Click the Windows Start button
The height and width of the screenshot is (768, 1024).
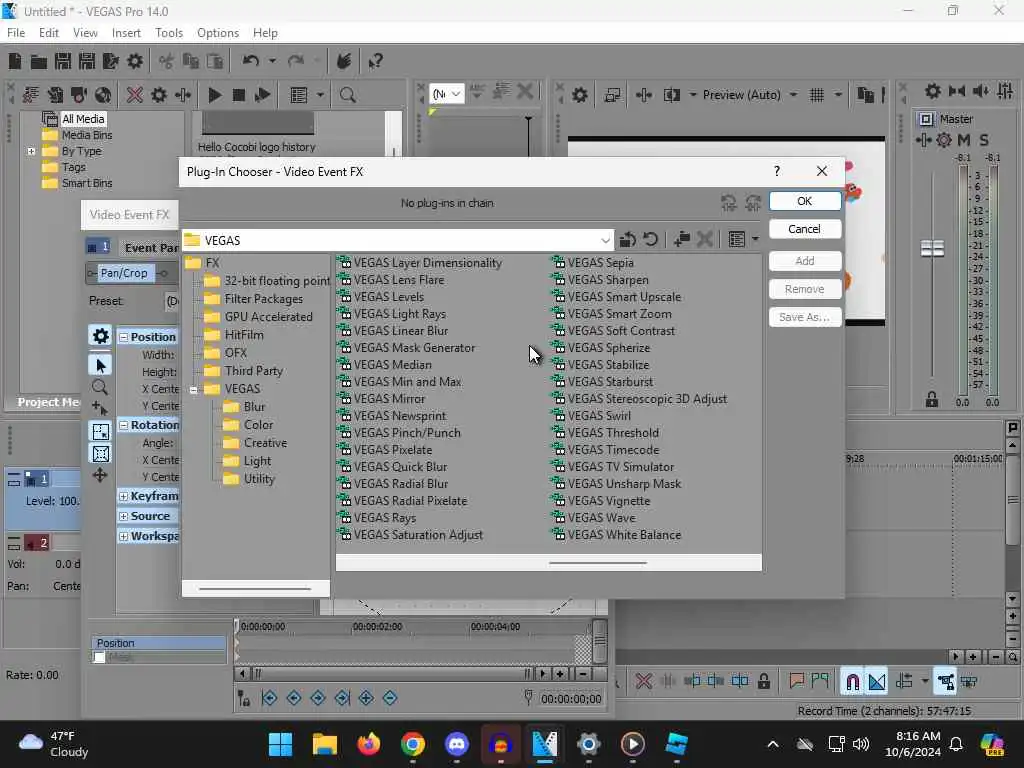pyautogui.click(x=281, y=744)
